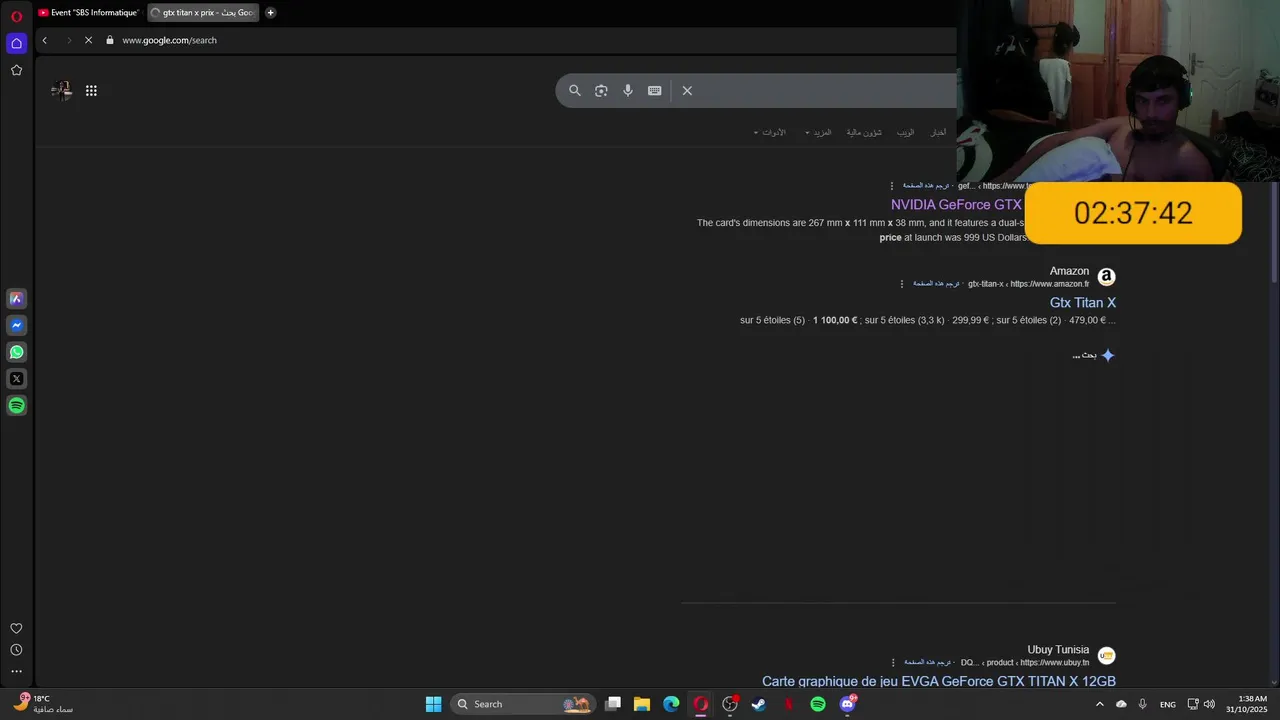Open the weather widget showing 18°C
The width and height of the screenshot is (1280, 720).
click(x=44, y=704)
